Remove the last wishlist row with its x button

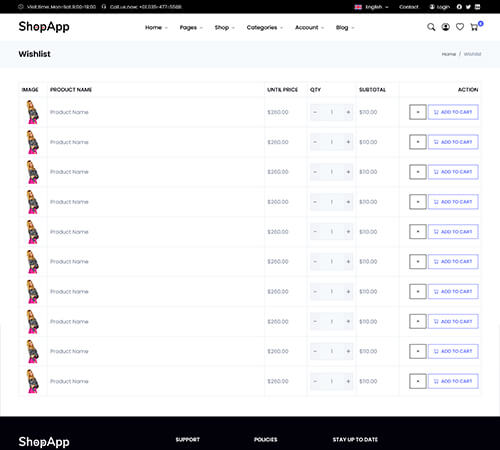(x=418, y=381)
